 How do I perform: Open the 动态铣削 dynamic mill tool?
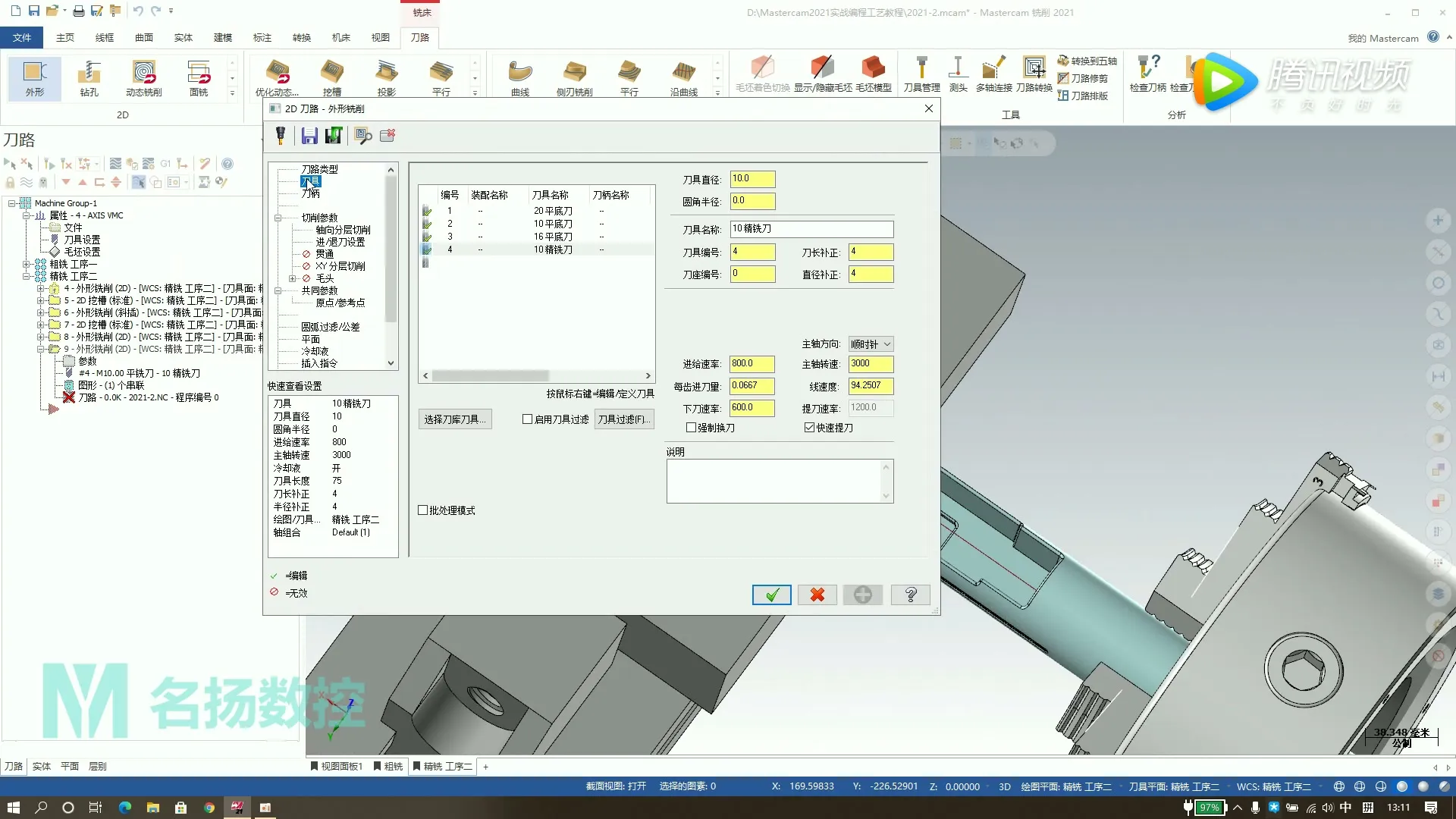pos(143,77)
